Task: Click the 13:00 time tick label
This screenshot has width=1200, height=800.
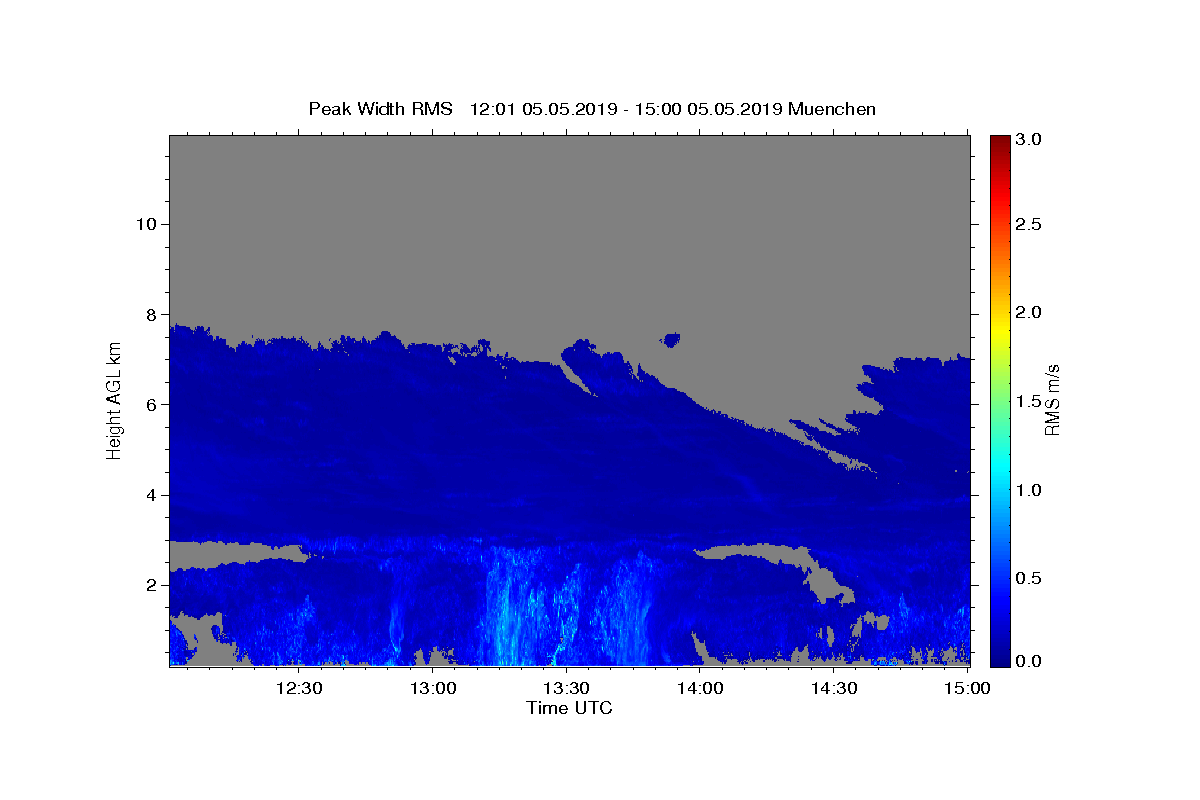Action: coord(433,688)
